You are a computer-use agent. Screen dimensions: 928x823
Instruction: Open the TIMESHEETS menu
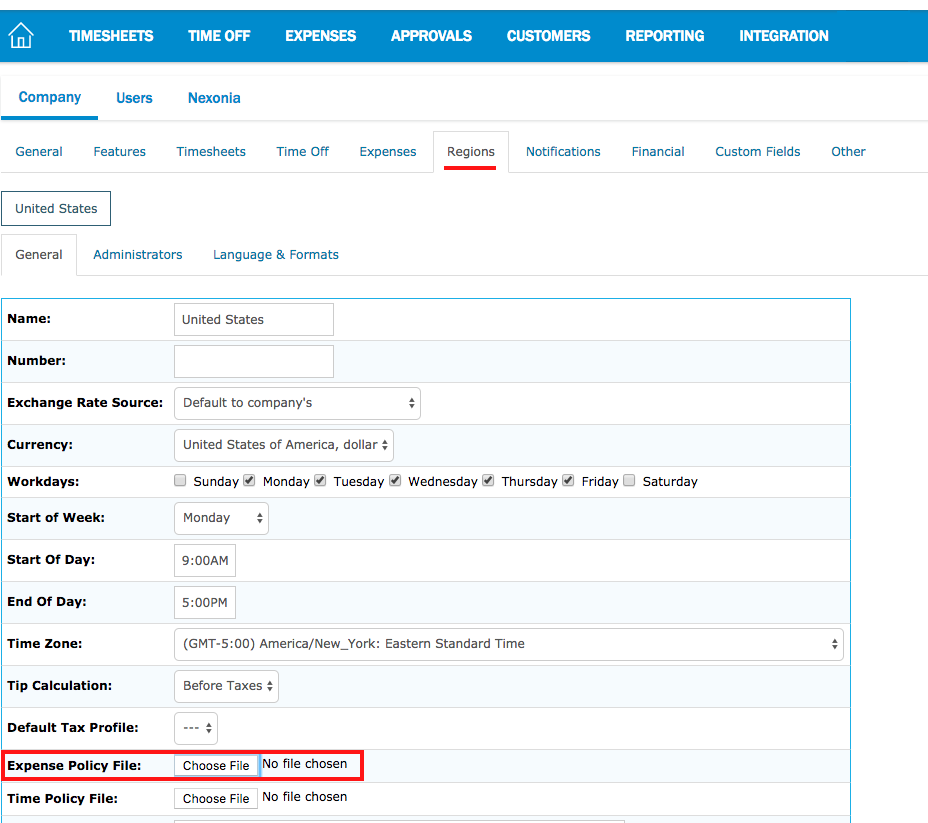click(111, 36)
